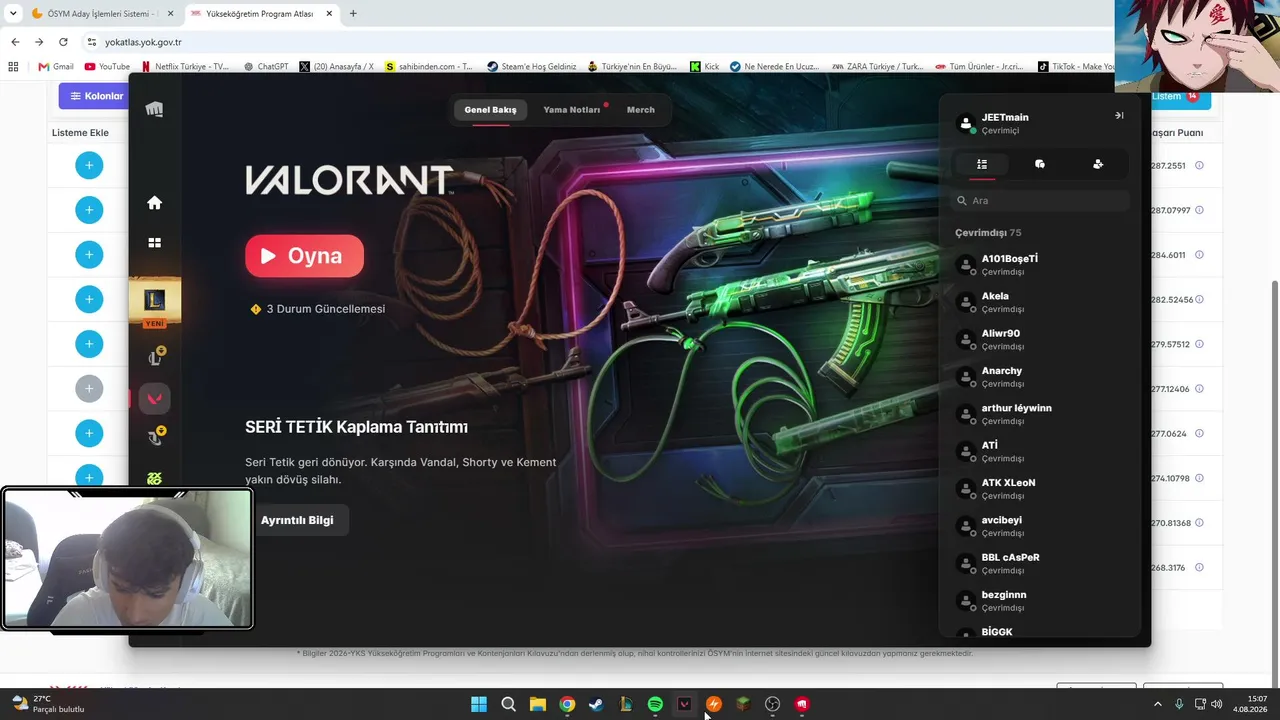Open File Explorer from the taskbar
Image resolution: width=1280 pixels, height=720 pixels.
[x=538, y=704]
